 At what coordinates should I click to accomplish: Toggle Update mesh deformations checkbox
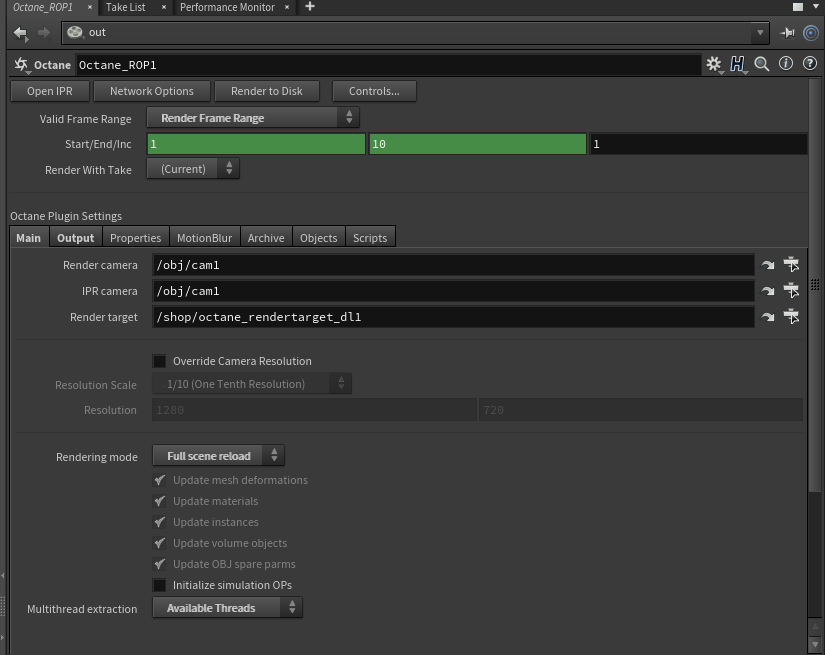tap(159, 480)
